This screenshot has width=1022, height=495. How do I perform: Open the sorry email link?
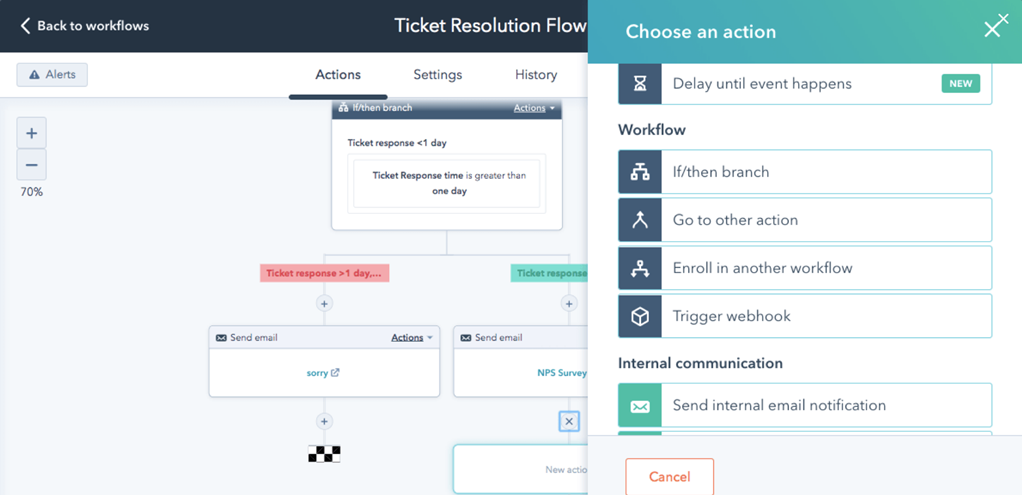[x=322, y=373]
